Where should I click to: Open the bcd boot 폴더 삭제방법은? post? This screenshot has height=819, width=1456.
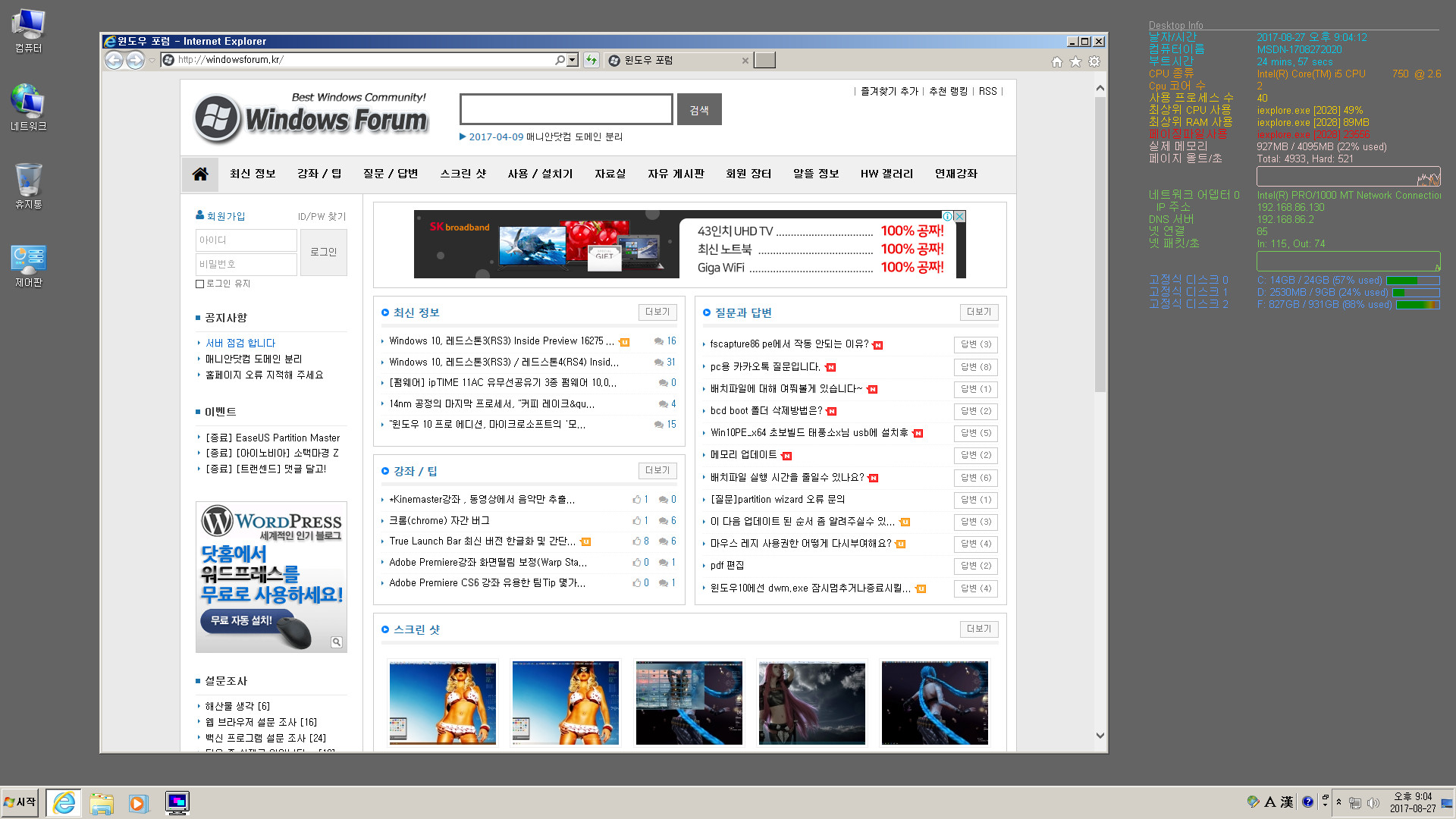click(766, 410)
